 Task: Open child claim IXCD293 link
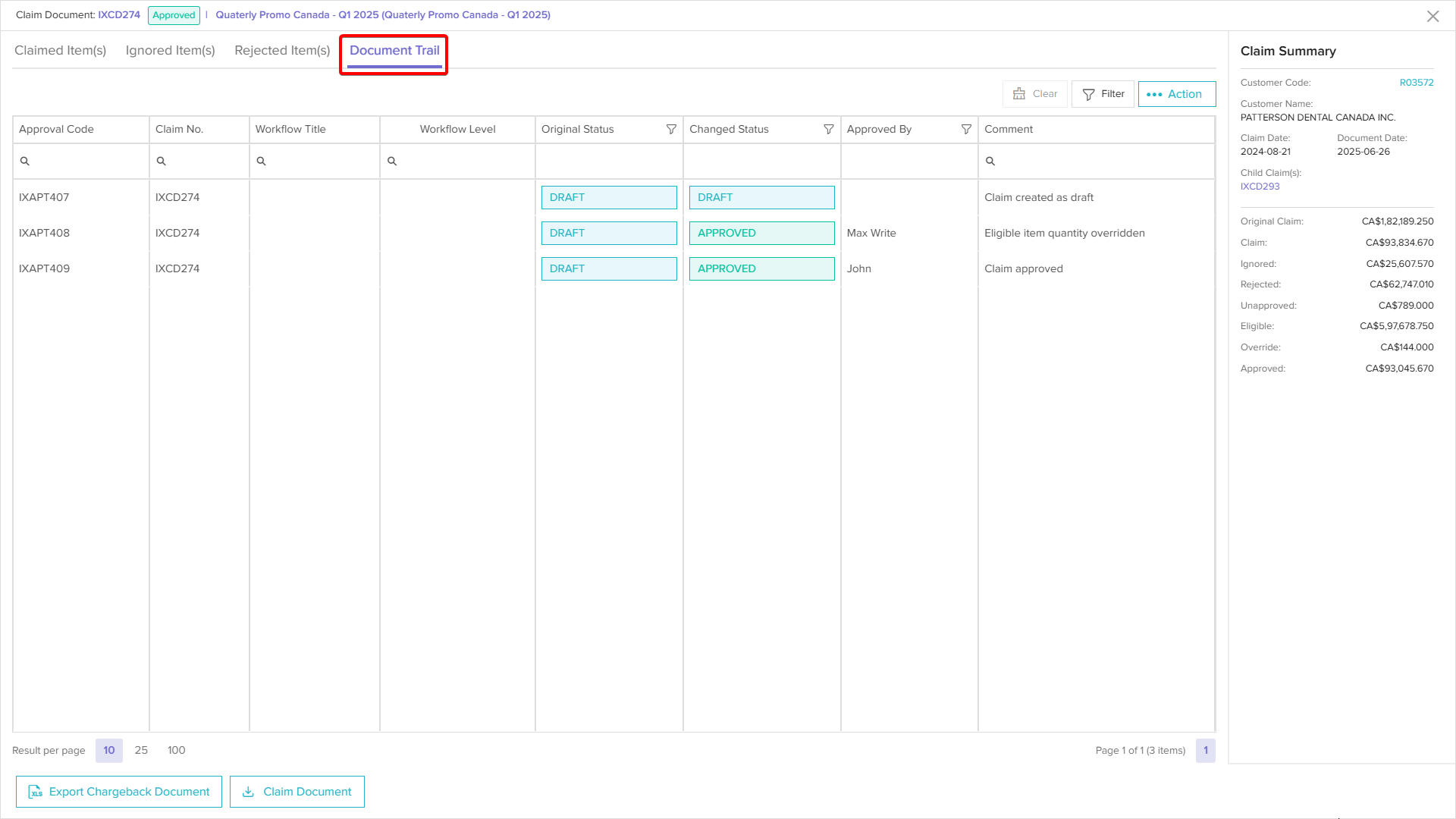point(1260,187)
